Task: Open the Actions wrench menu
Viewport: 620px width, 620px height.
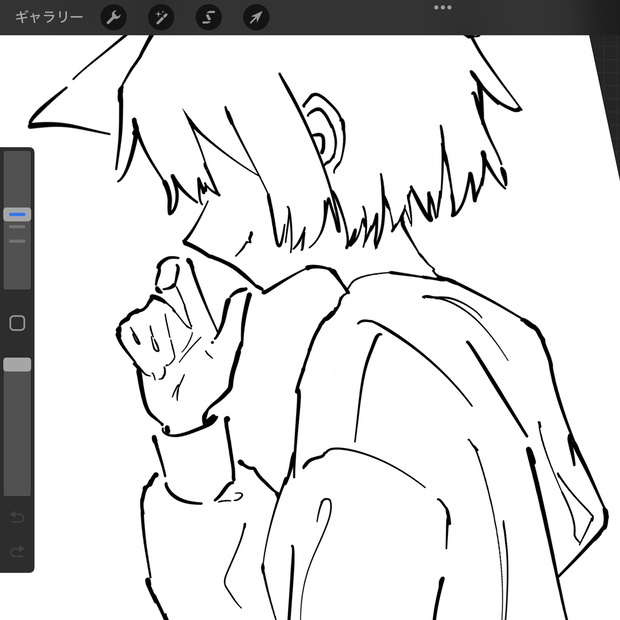Action: pos(113,17)
